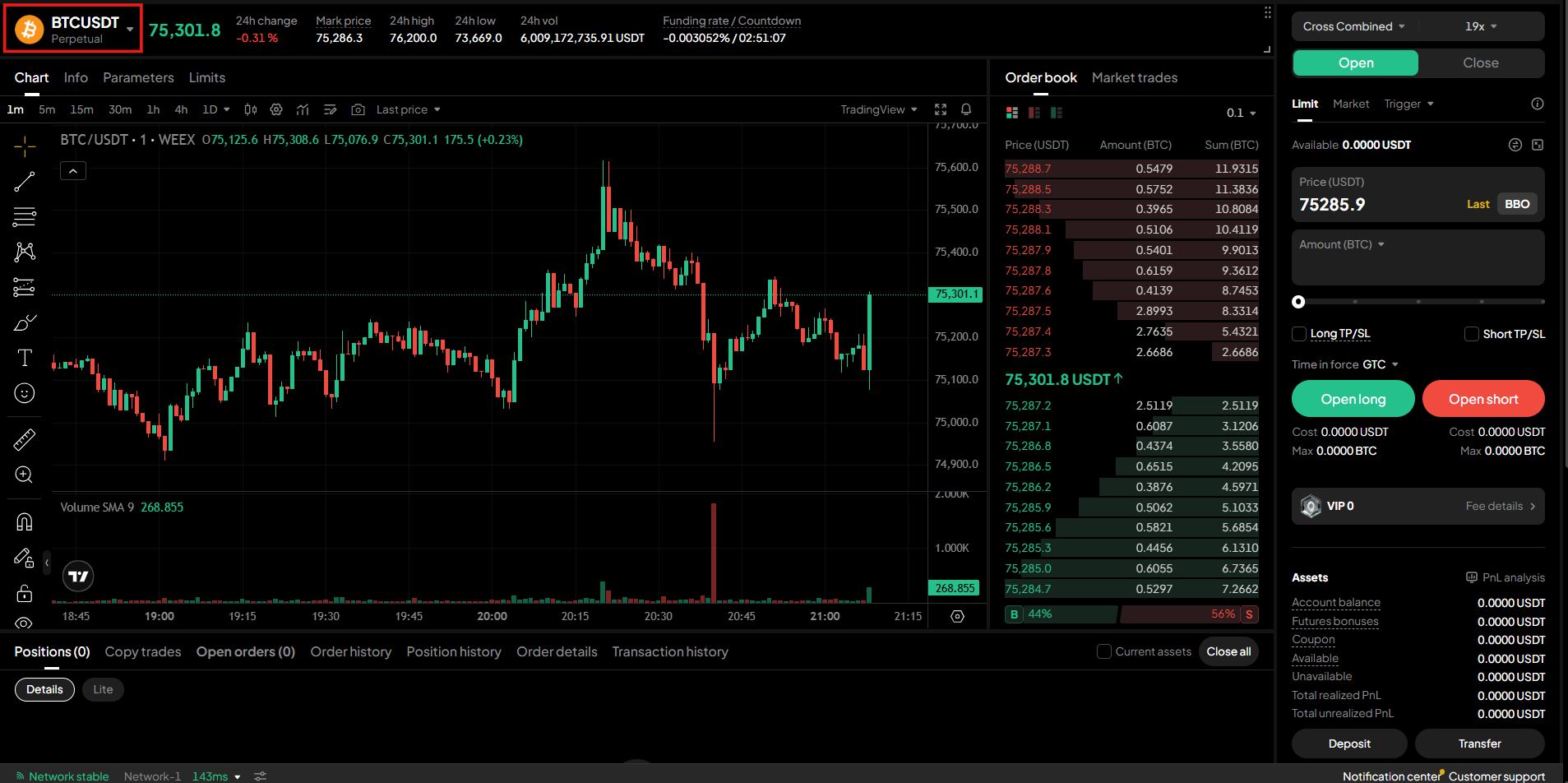1568x783 pixels.
Task: Toggle stay in drawing mode
Action: coord(25,558)
